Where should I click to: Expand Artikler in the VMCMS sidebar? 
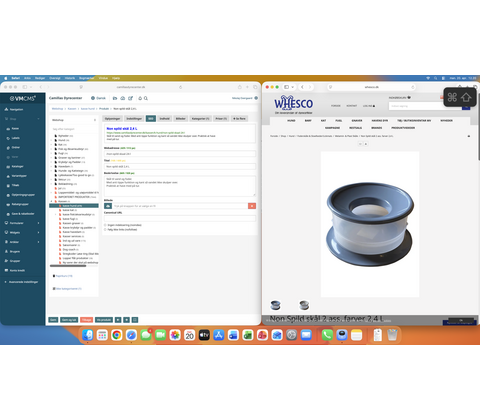coord(38,242)
